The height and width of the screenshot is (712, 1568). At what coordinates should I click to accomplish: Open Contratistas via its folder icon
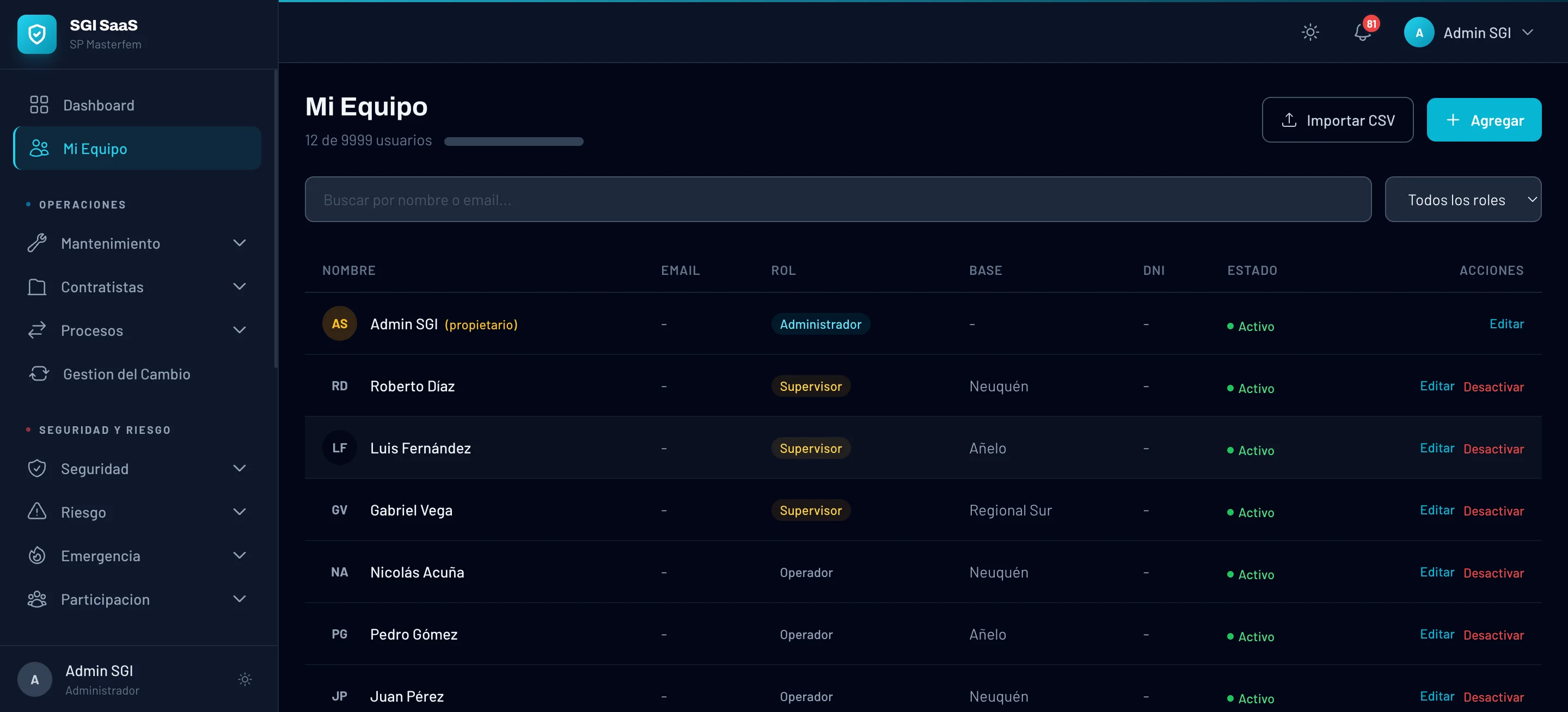37,287
